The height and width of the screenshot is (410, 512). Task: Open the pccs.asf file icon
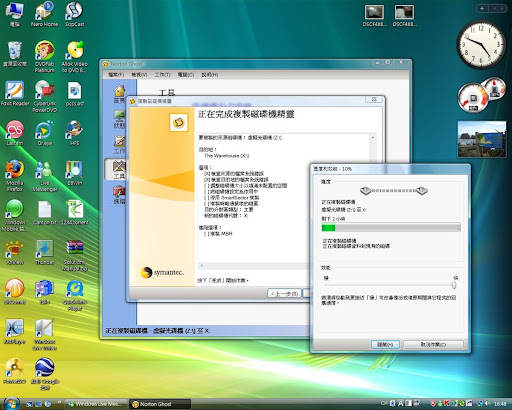coord(74,94)
